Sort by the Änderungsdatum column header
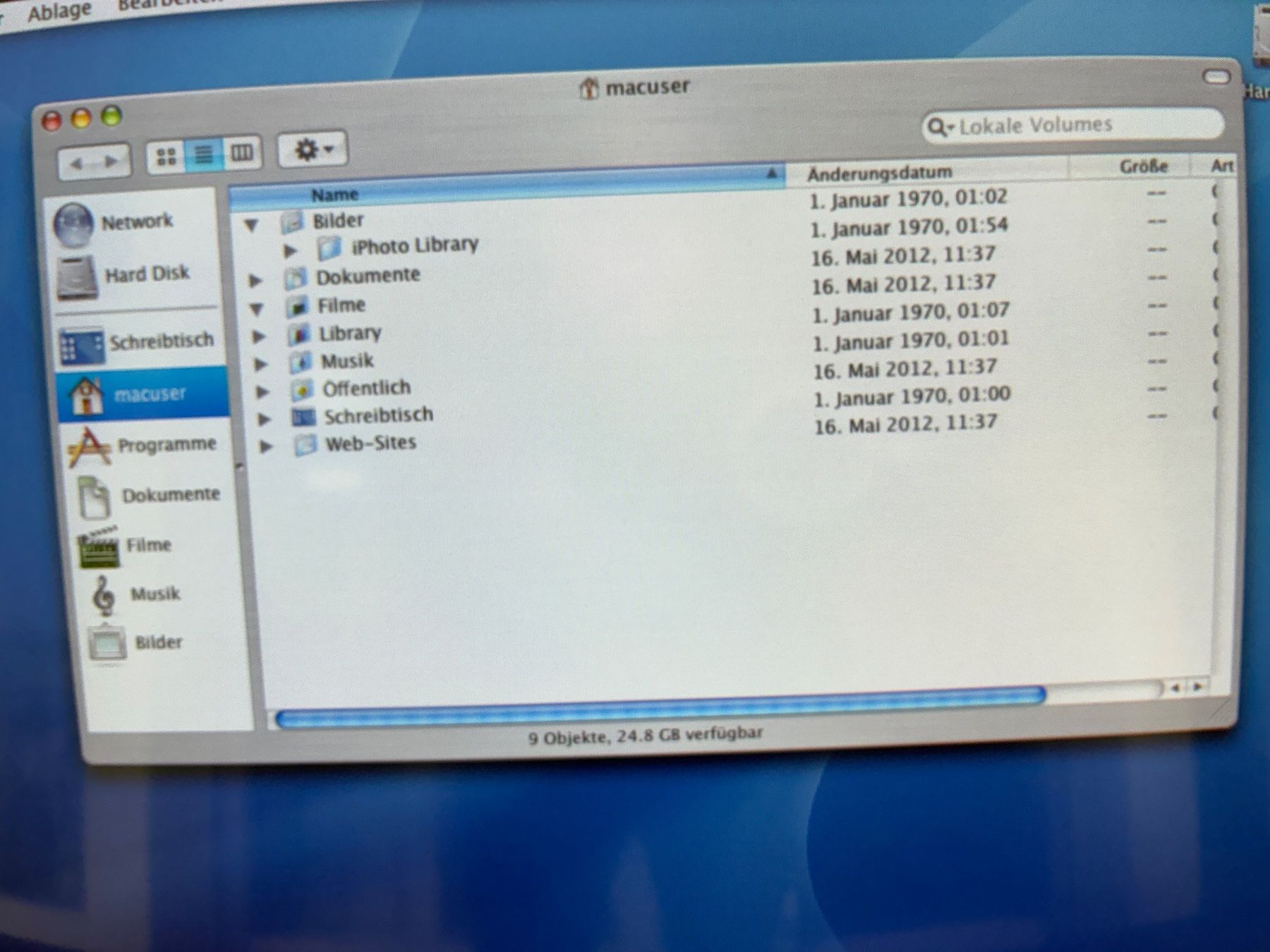The width and height of the screenshot is (1270, 952). pos(928,171)
